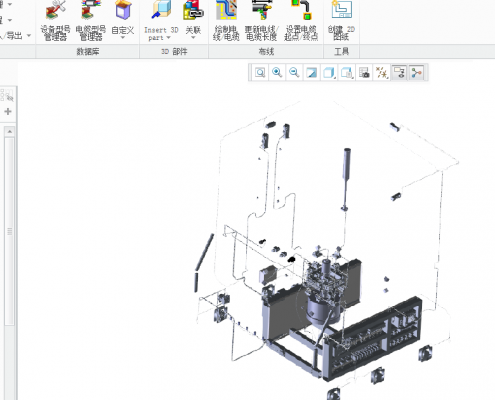
Task: Zoom out using the view toolbar
Action: [294, 73]
